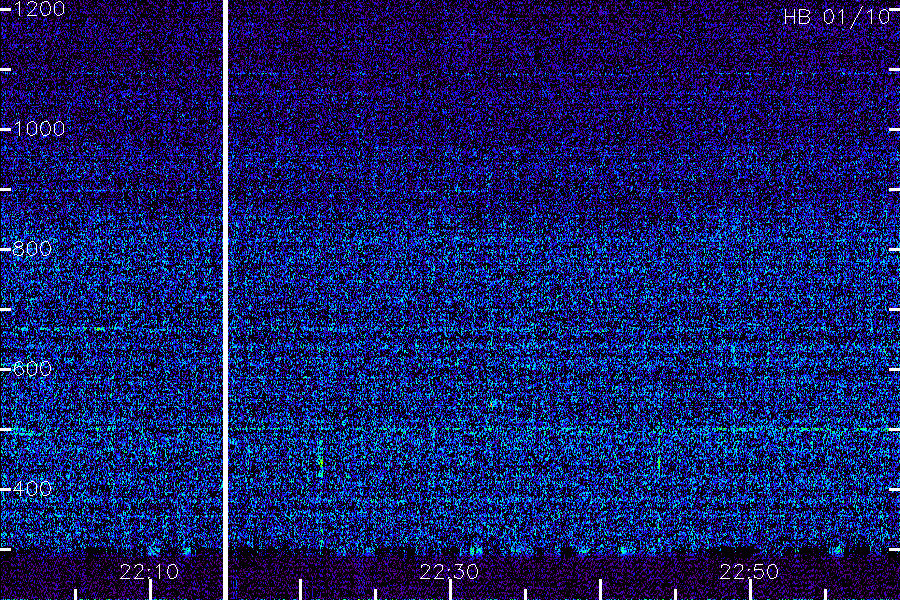The height and width of the screenshot is (600, 900).
Task: Click the 600 frequency axis label
Action: 32,369
